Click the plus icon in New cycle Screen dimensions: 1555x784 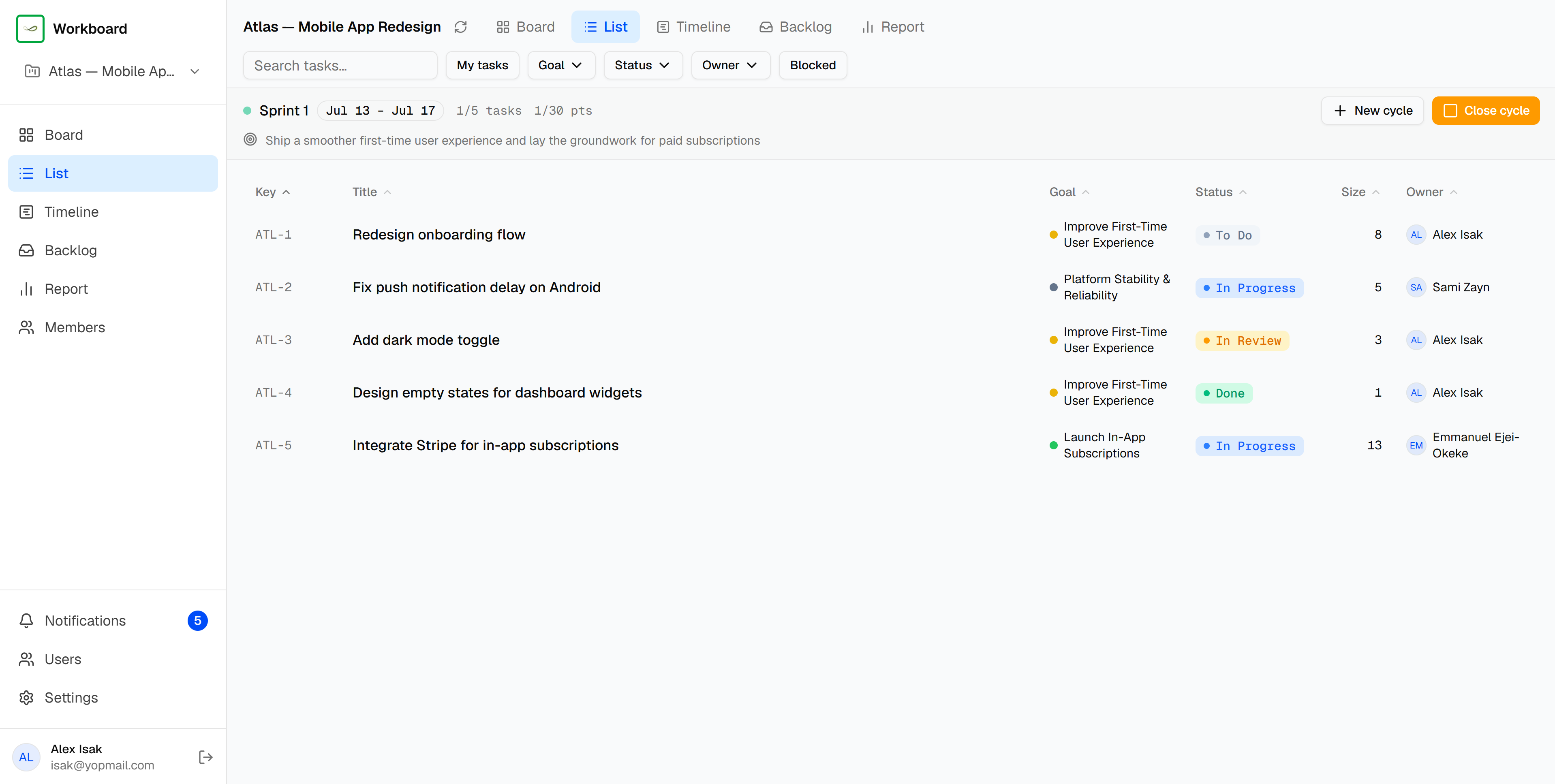1340,111
